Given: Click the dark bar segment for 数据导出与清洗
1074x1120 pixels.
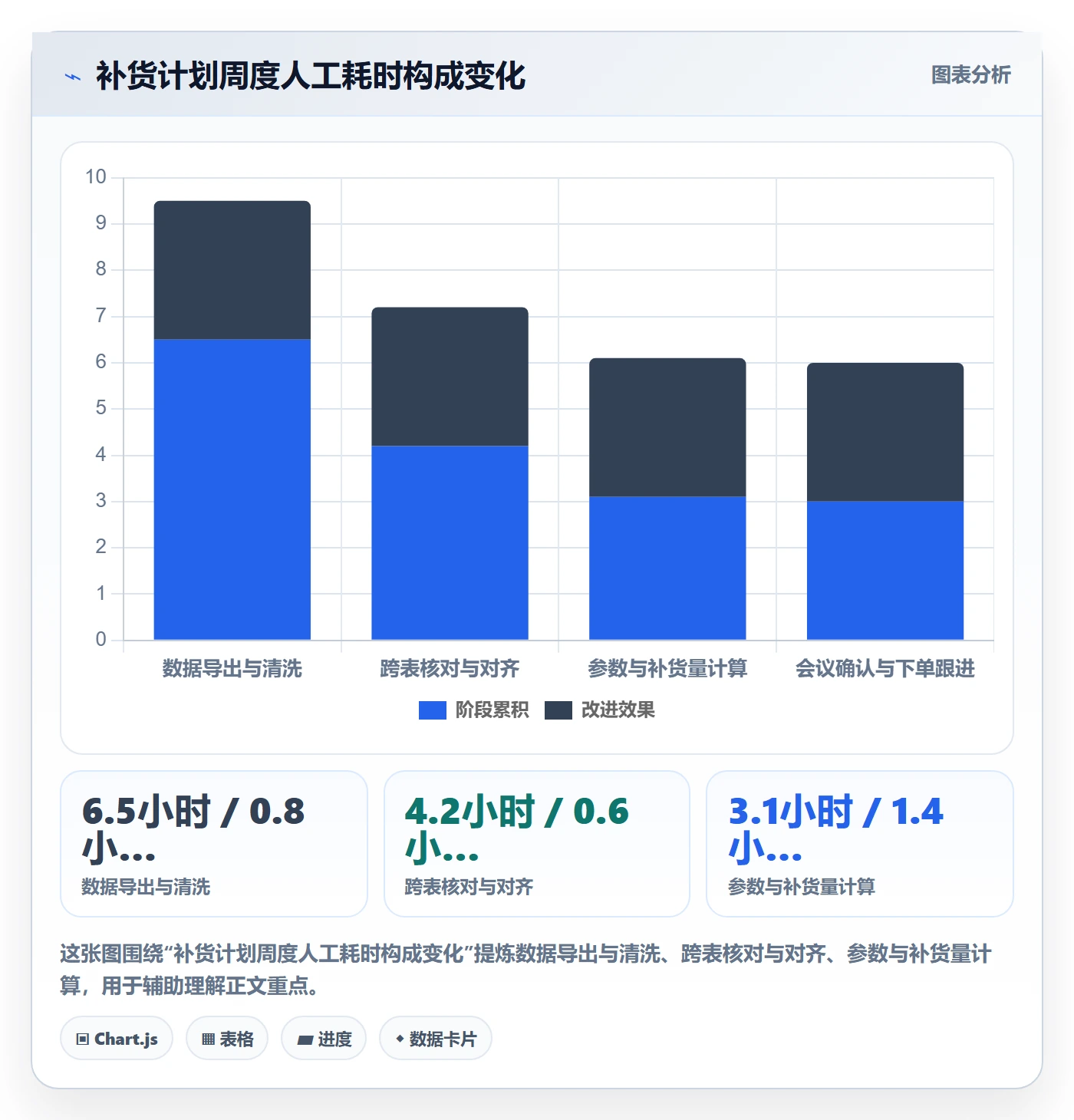Looking at the screenshot, I should pos(232,270).
